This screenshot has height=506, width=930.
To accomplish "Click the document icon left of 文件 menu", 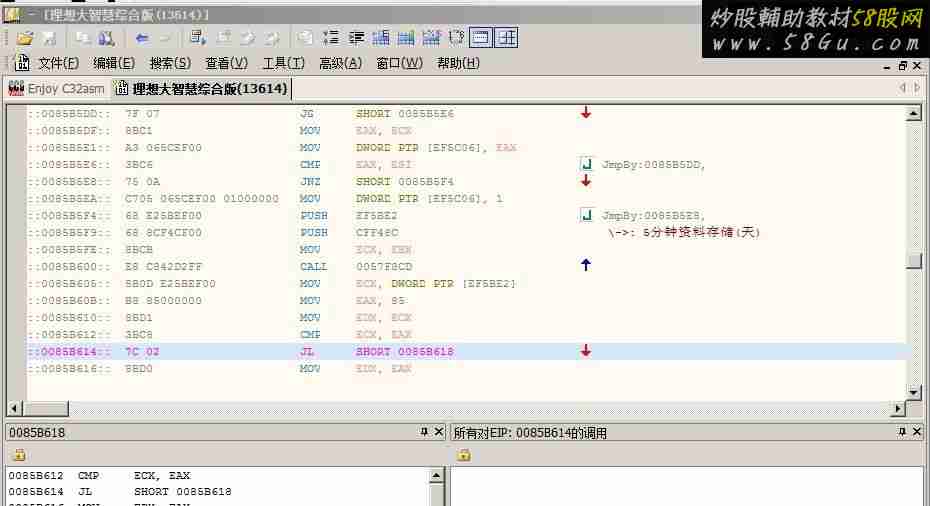I will coord(22,63).
